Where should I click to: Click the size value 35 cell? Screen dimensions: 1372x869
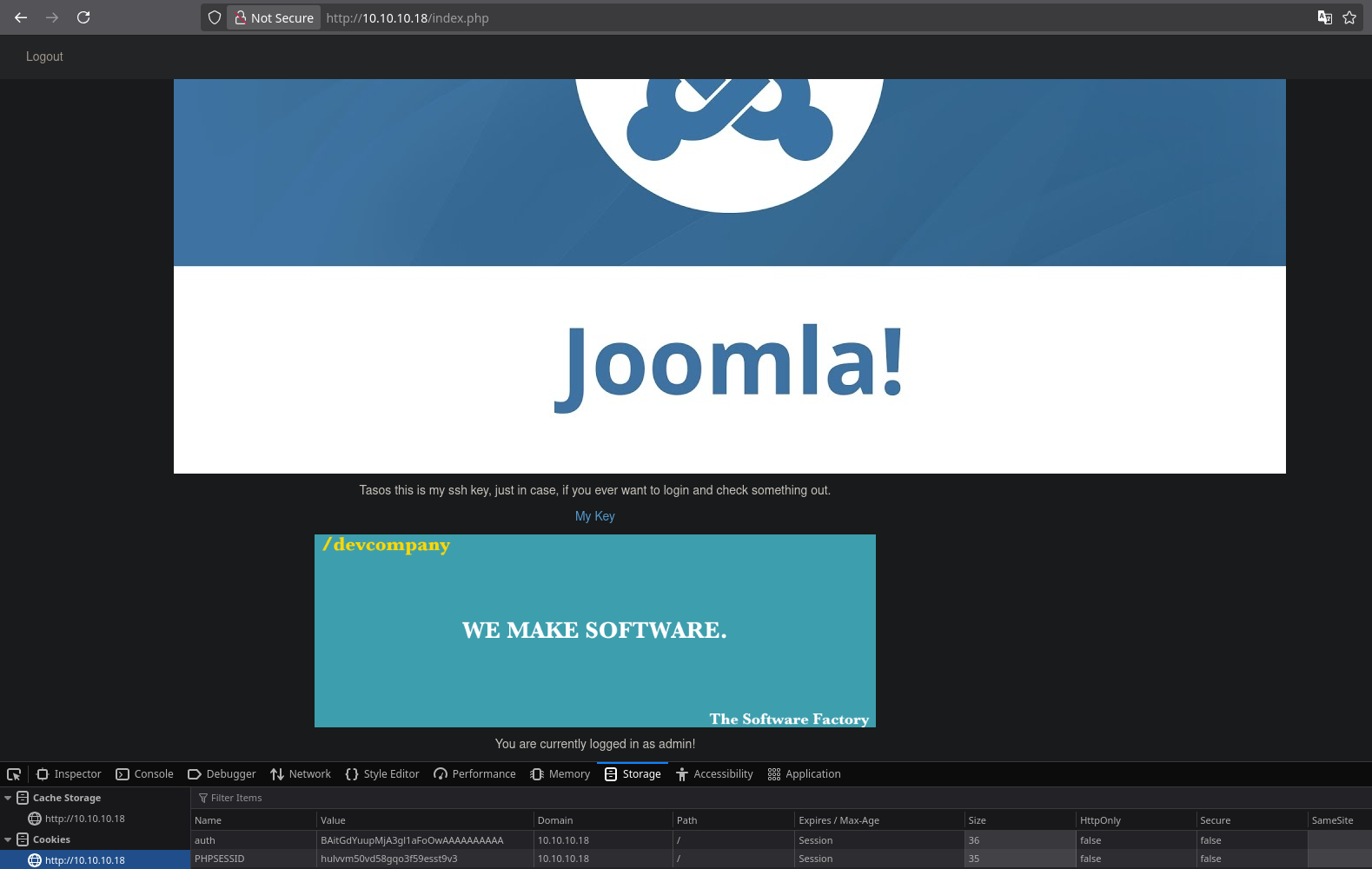coord(1020,859)
